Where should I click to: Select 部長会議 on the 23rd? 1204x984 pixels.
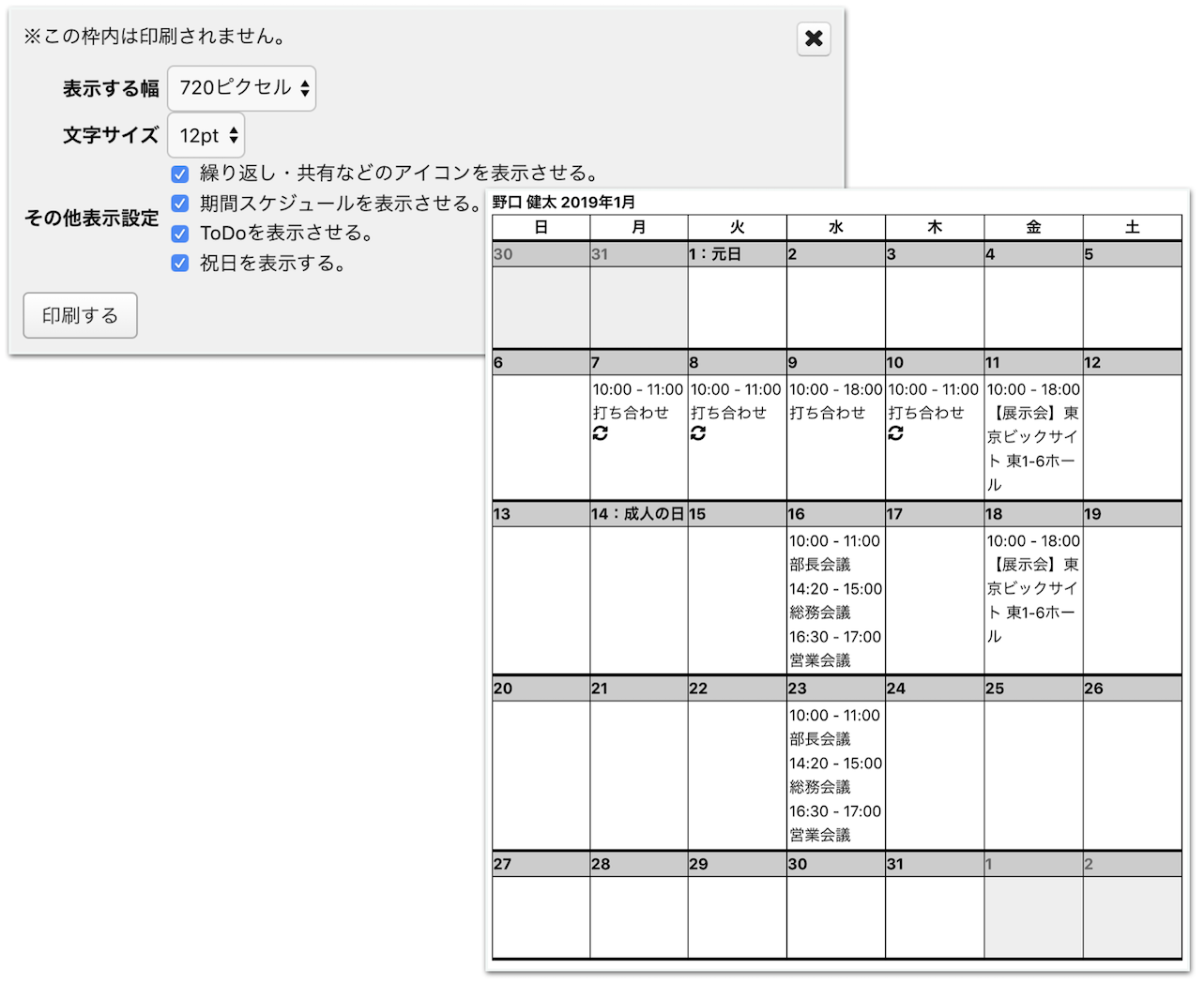820,739
